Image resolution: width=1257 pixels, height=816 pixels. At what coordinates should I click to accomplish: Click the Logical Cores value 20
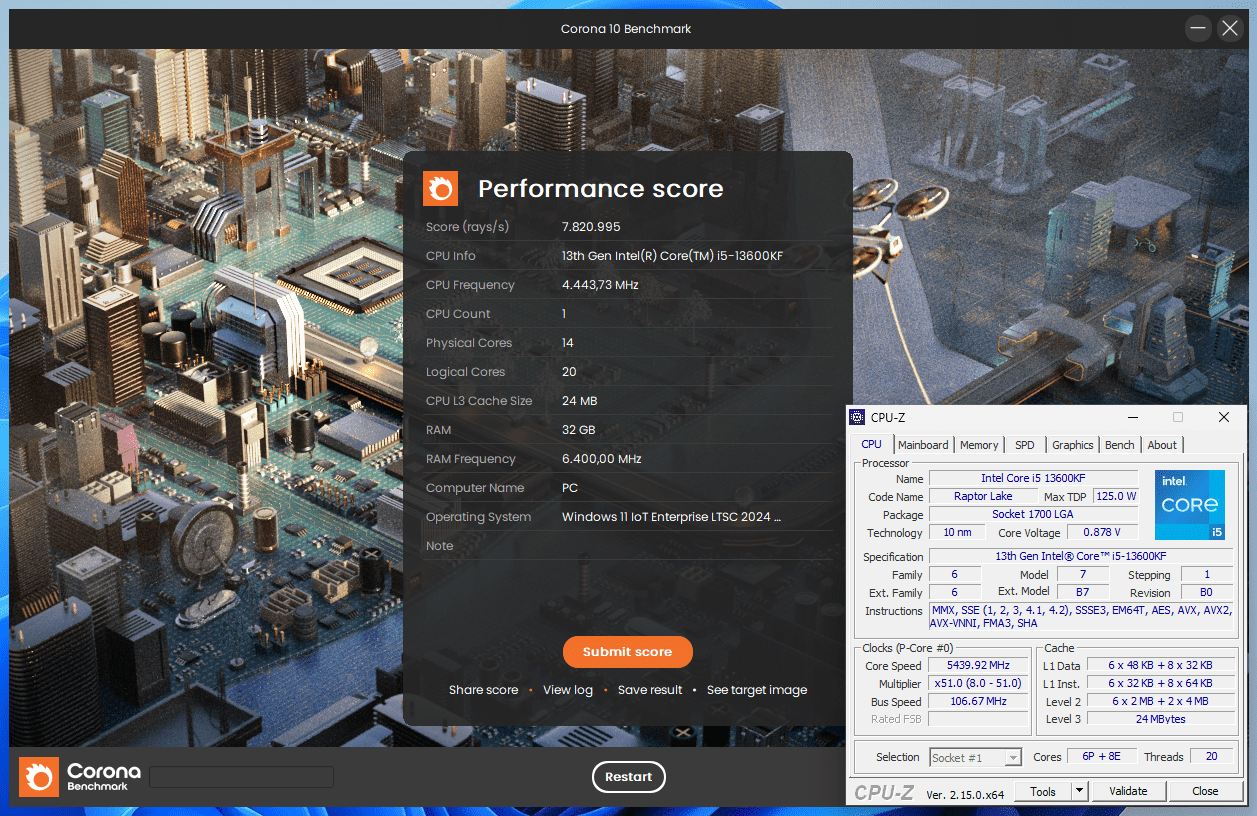click(x=569, y=372)
